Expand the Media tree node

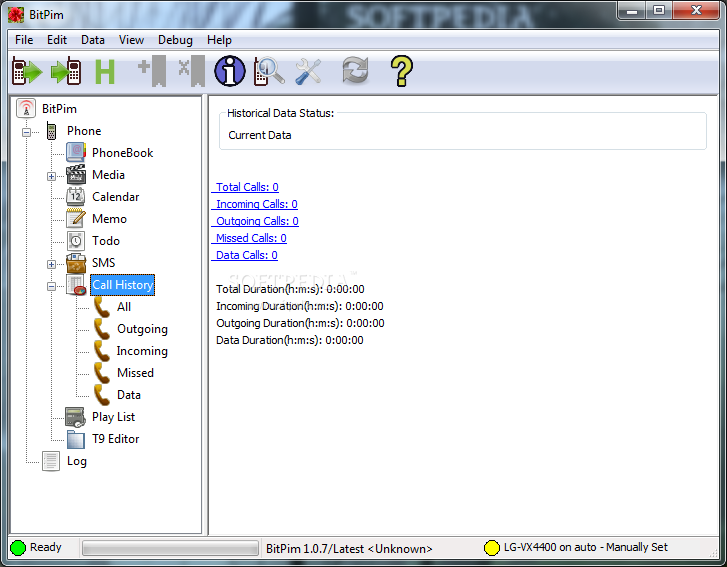pyautogui.click(x=51, y=176)
